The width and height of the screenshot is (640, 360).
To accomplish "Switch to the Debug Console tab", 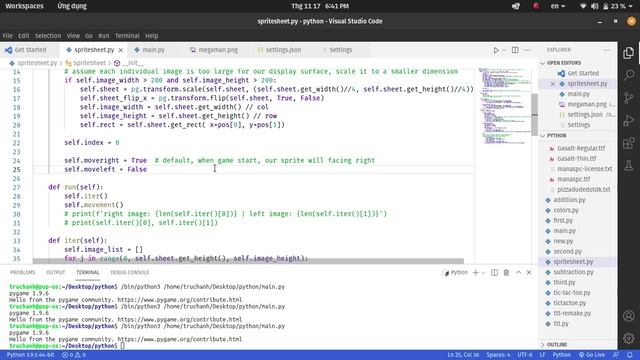I will coord(130,272).
